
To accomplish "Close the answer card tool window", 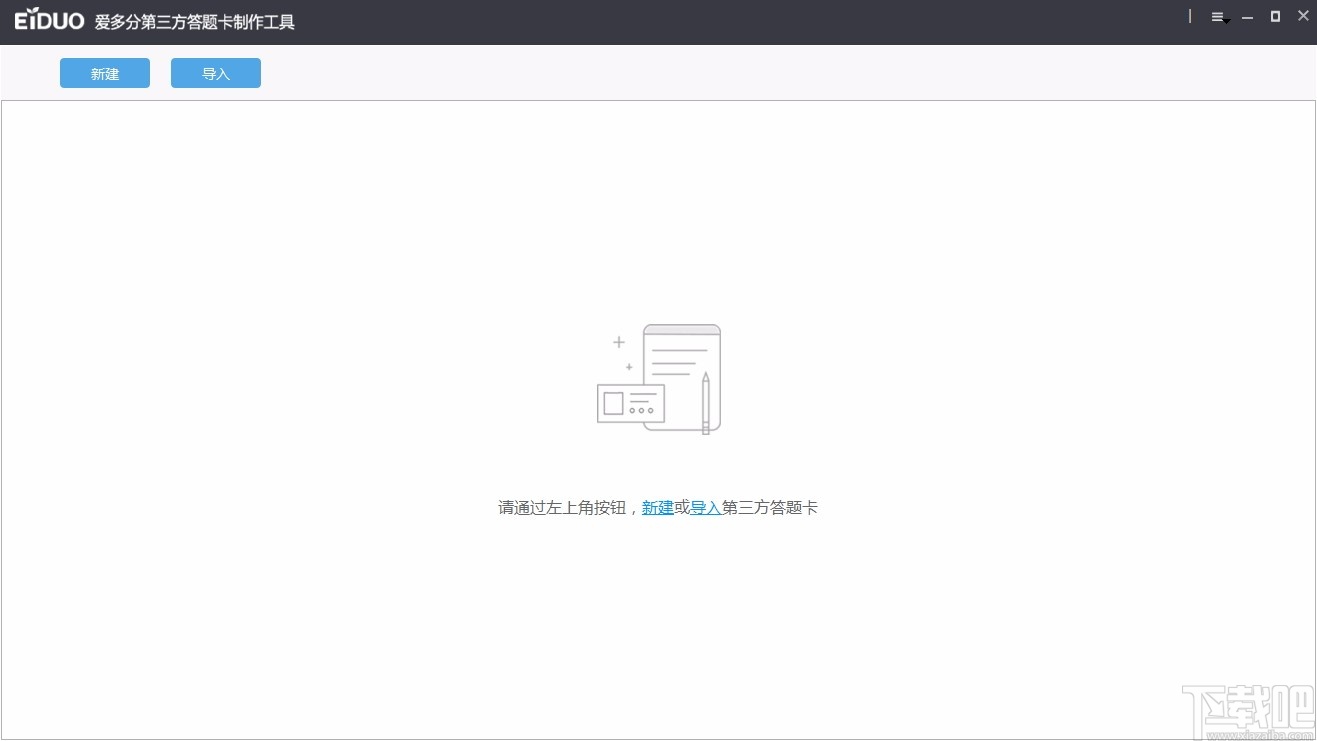I will [x=1303, y=16].
